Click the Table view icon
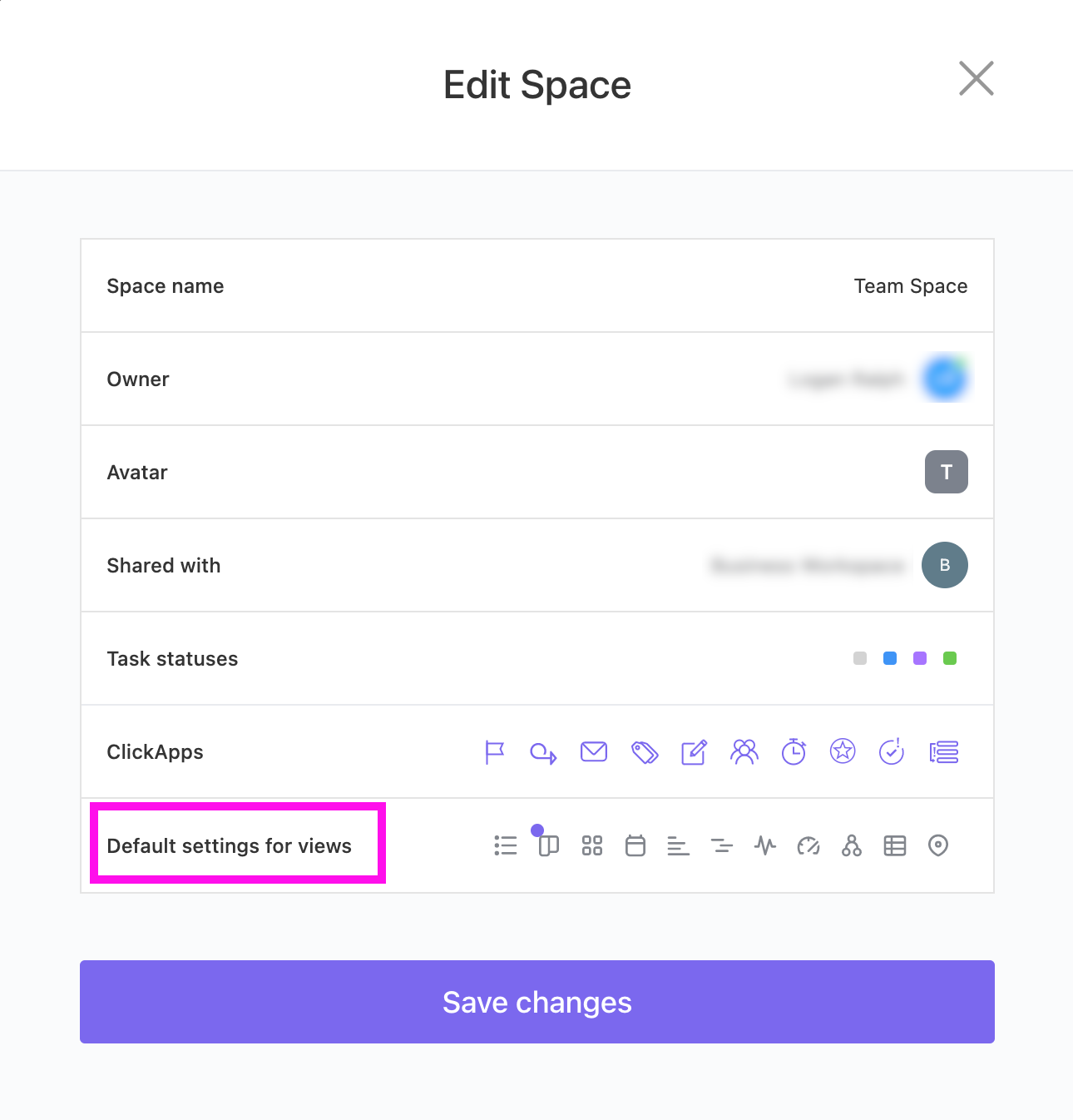This screenshot has height=1120, width=1073. (x=895, y=846)
